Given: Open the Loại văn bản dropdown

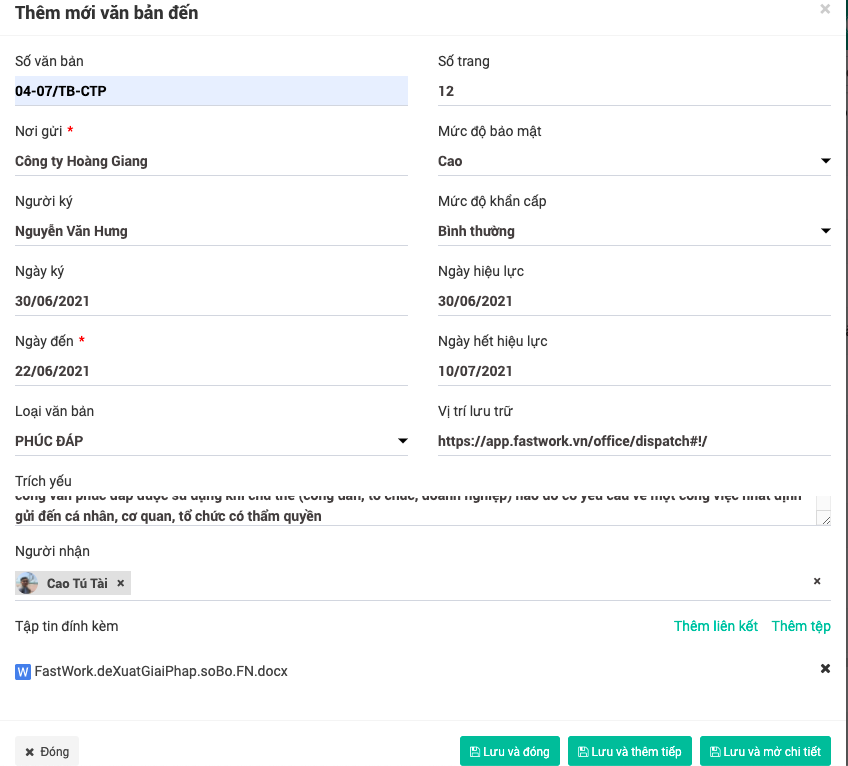Looking at the screenshot, I should [402, 441].
